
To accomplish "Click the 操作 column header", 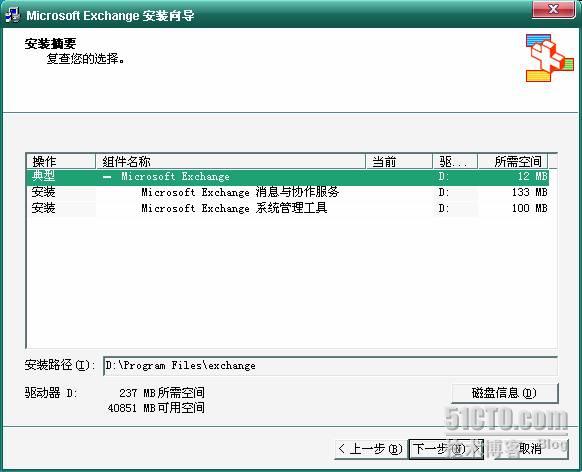I will pyautogui.click(x=61, y=161).
